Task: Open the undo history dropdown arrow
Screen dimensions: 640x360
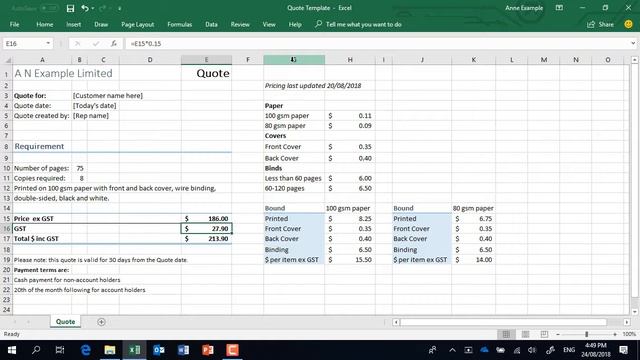Action: (93, 8)
